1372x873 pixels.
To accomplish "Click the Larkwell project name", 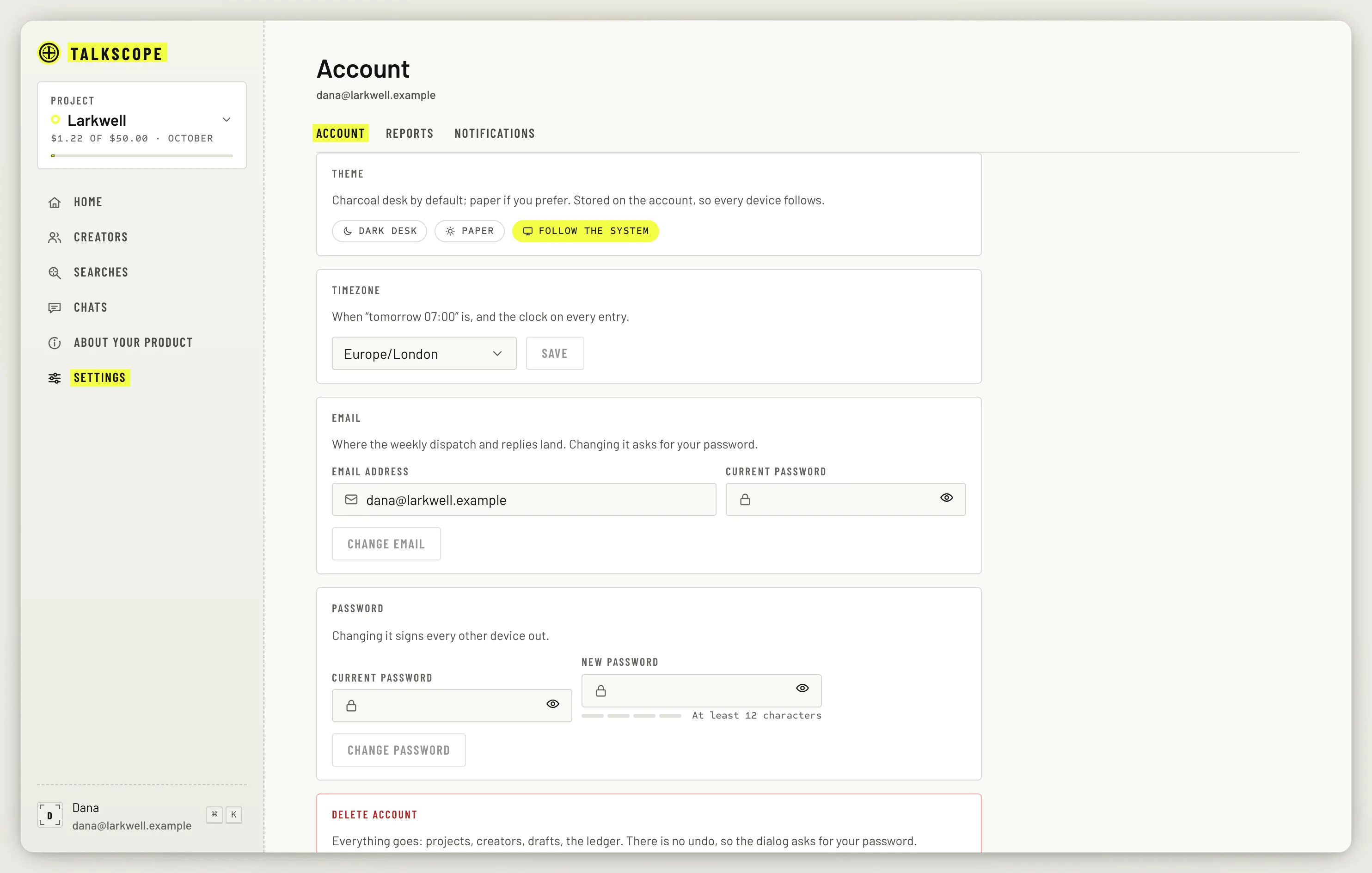I will [97, 120].
